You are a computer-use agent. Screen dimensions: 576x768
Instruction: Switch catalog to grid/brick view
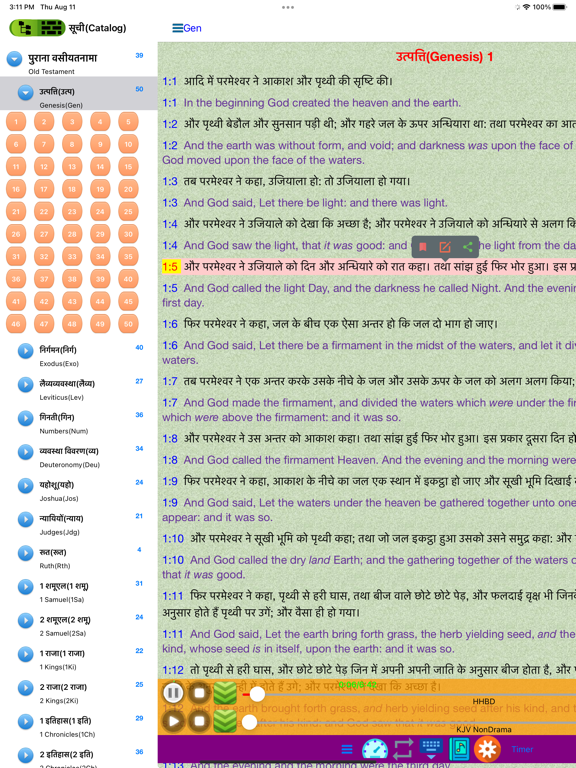(50, 28)
